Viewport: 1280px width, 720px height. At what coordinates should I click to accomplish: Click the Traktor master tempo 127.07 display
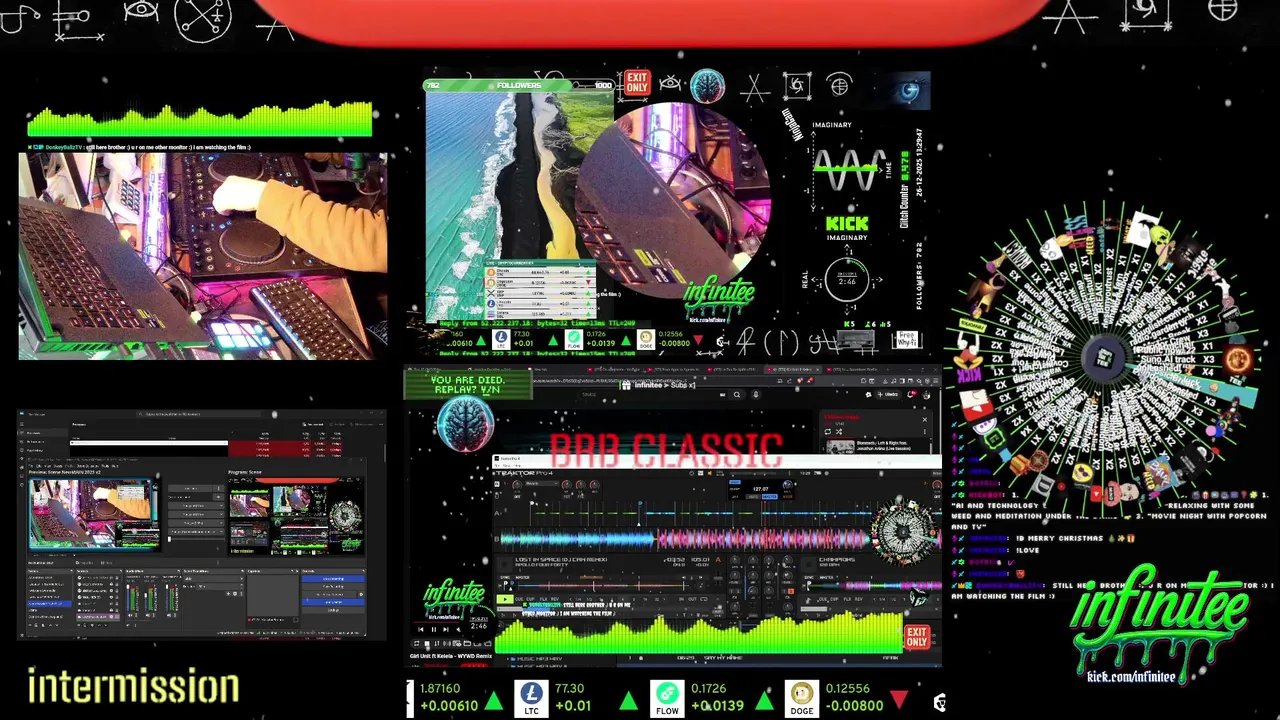click(760, 489)
